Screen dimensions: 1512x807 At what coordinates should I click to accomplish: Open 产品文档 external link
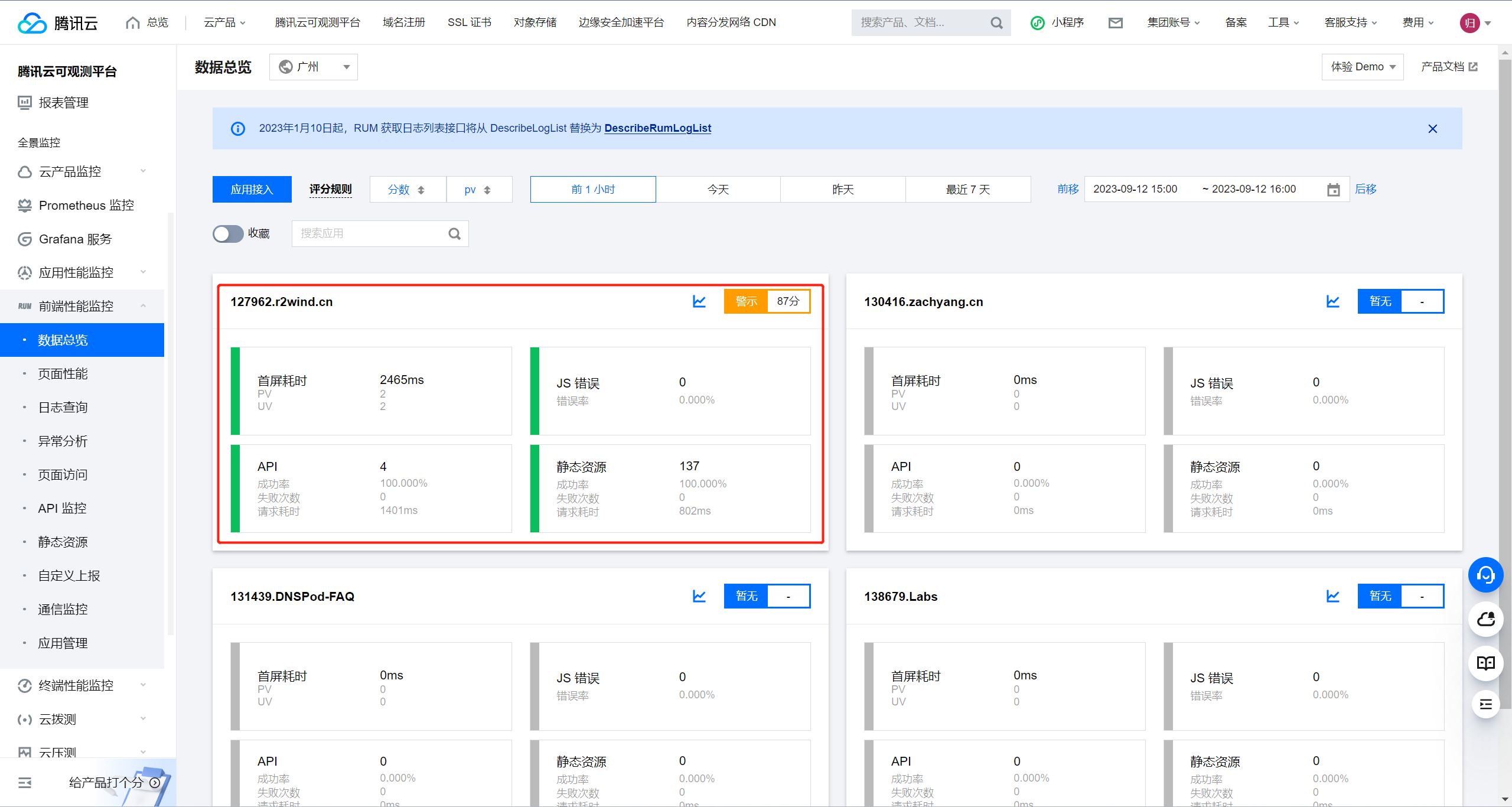tap(1449, 67)
